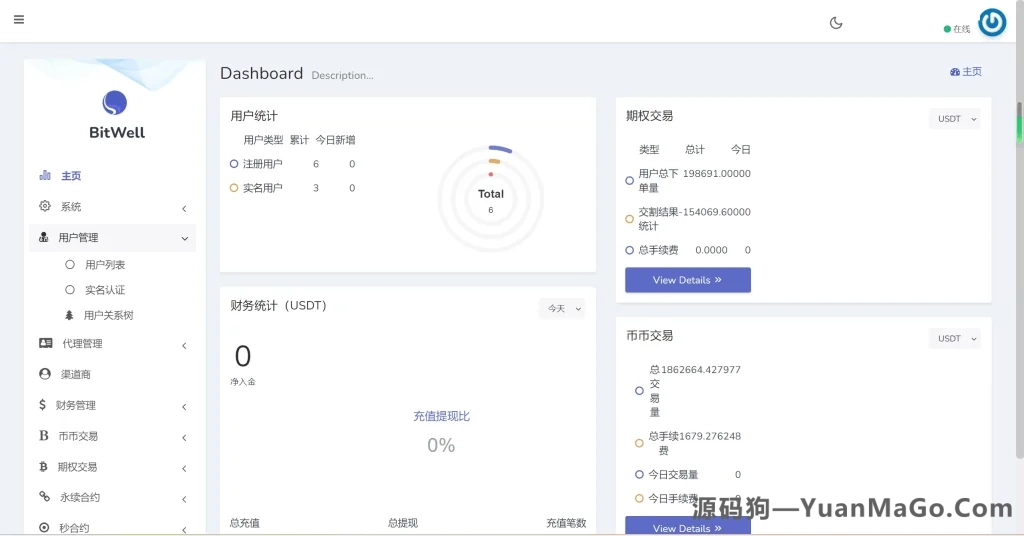
Task: Open 主页 in the sidebar
Action: pyautogui.click(x=71, y=176)
